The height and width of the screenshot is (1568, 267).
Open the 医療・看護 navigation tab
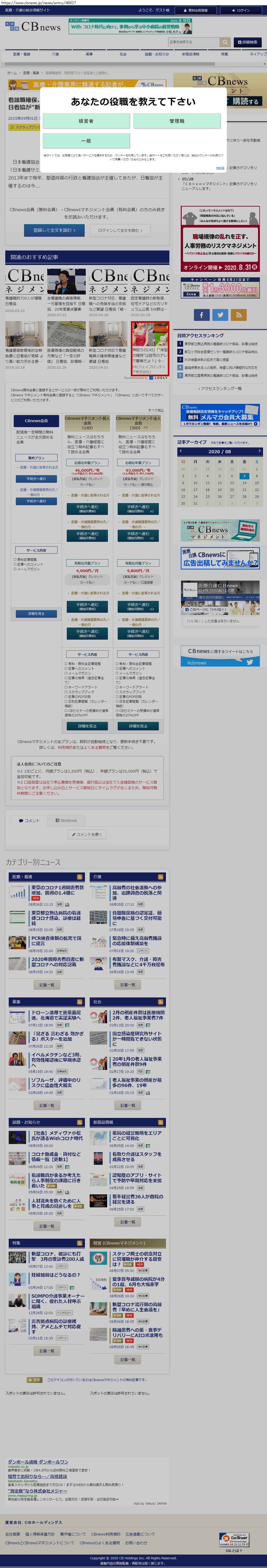pos(21,54)
